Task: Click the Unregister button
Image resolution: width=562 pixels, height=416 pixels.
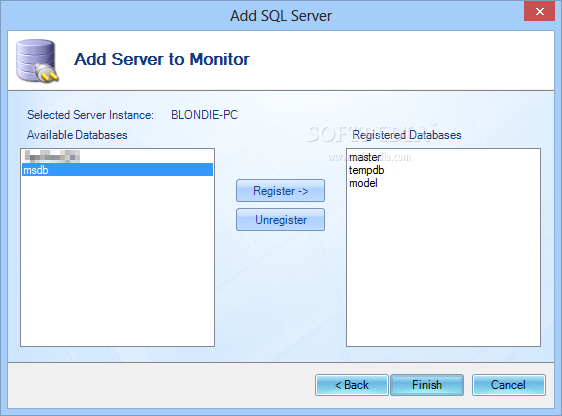Action: 280,220
